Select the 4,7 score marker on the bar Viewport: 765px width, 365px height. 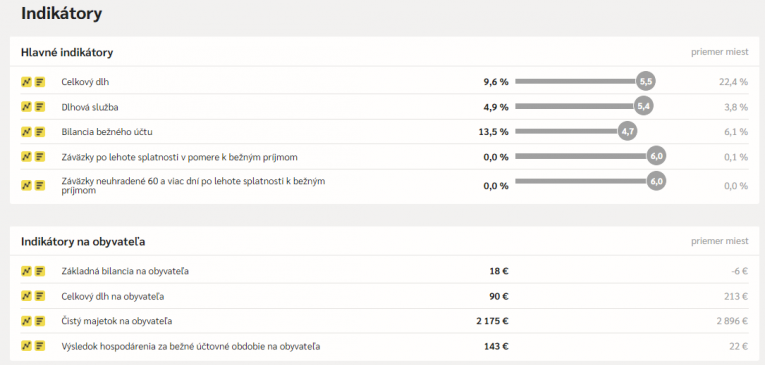627,131
